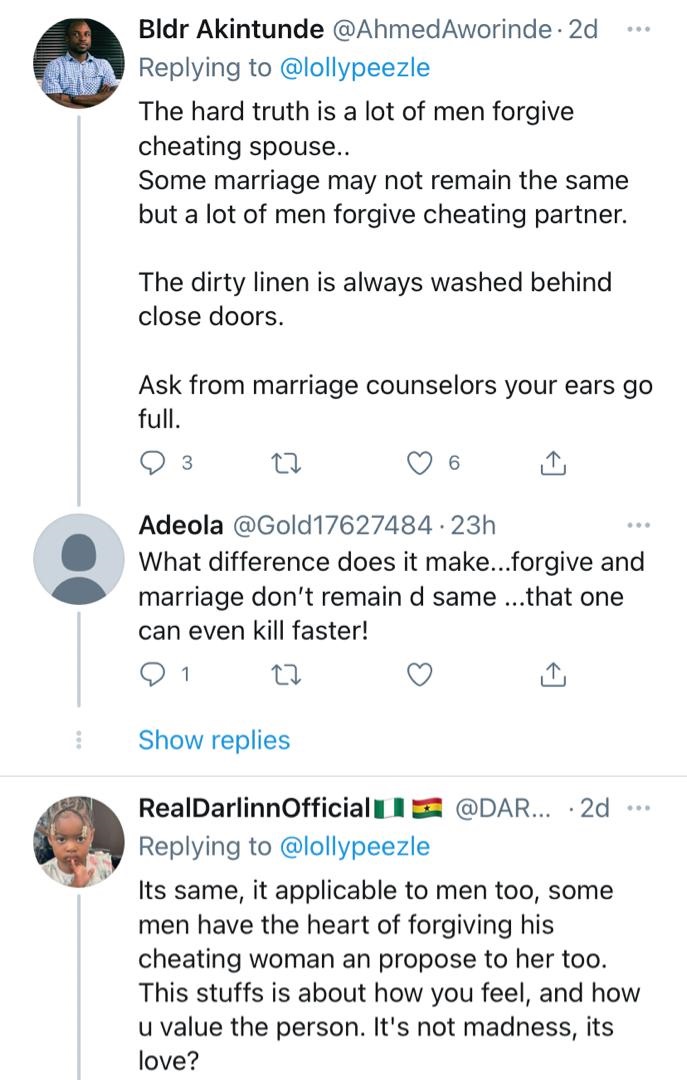
Task: Like Bldr Akintunde's tweet
Action: (421, 463)
